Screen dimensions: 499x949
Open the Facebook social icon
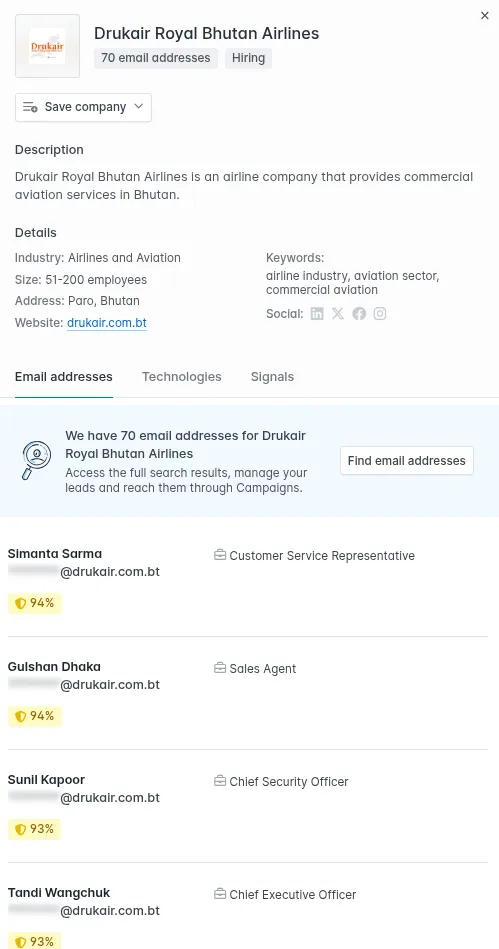click(359, 314)
